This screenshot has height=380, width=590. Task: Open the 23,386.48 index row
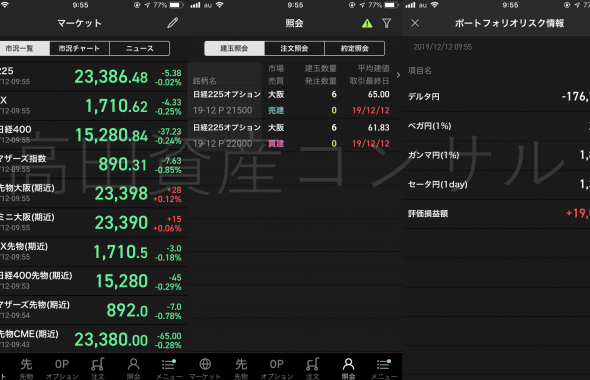tap(93, 77)
